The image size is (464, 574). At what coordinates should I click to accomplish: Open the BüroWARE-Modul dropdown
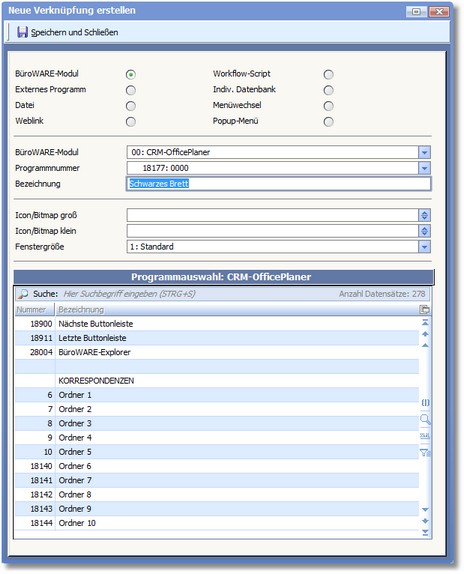(424, 152)
